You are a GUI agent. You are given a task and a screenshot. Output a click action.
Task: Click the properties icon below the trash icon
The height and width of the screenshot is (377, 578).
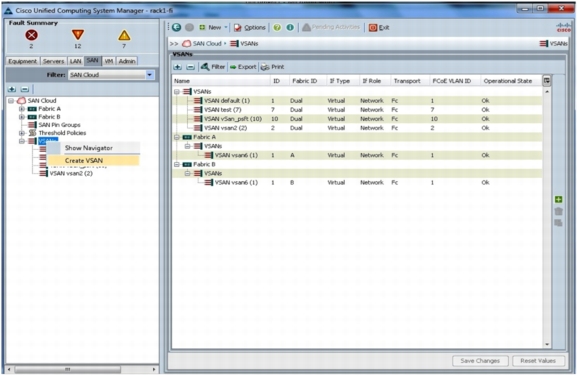click(558, 223)
